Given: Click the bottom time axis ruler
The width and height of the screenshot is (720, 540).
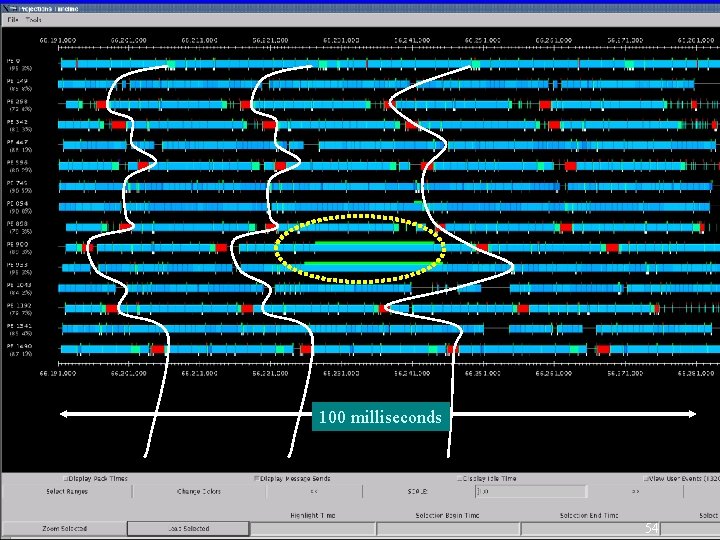Looking at the screenshot, I should click(x=389, y=365).
